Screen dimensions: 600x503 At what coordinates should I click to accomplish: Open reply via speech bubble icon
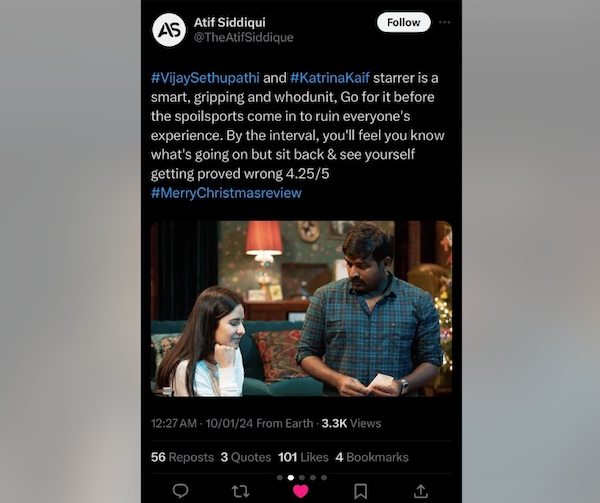tap(180, 490)
